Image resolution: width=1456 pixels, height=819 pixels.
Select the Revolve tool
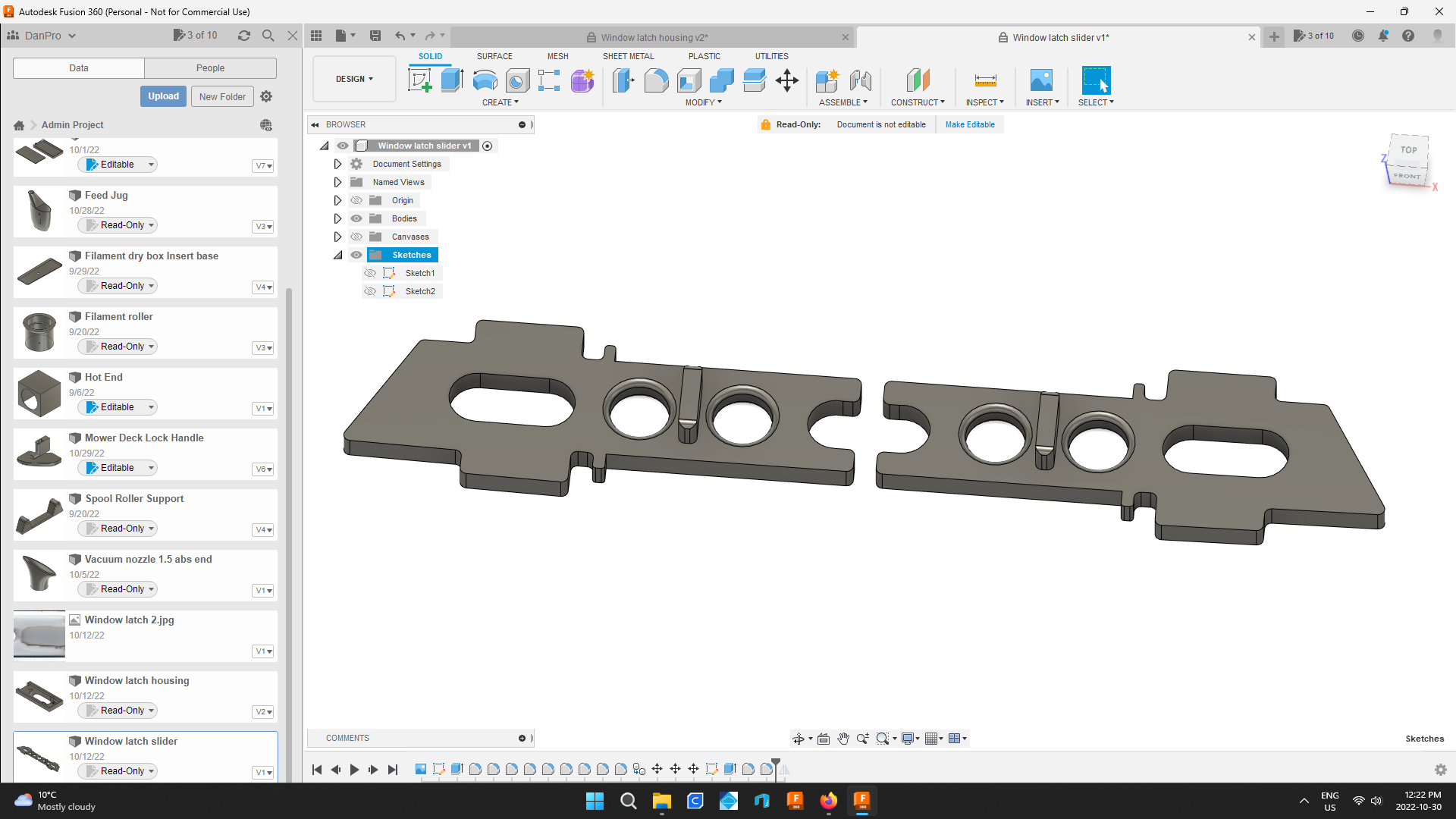pyautogui.click(x=485, y=80)
